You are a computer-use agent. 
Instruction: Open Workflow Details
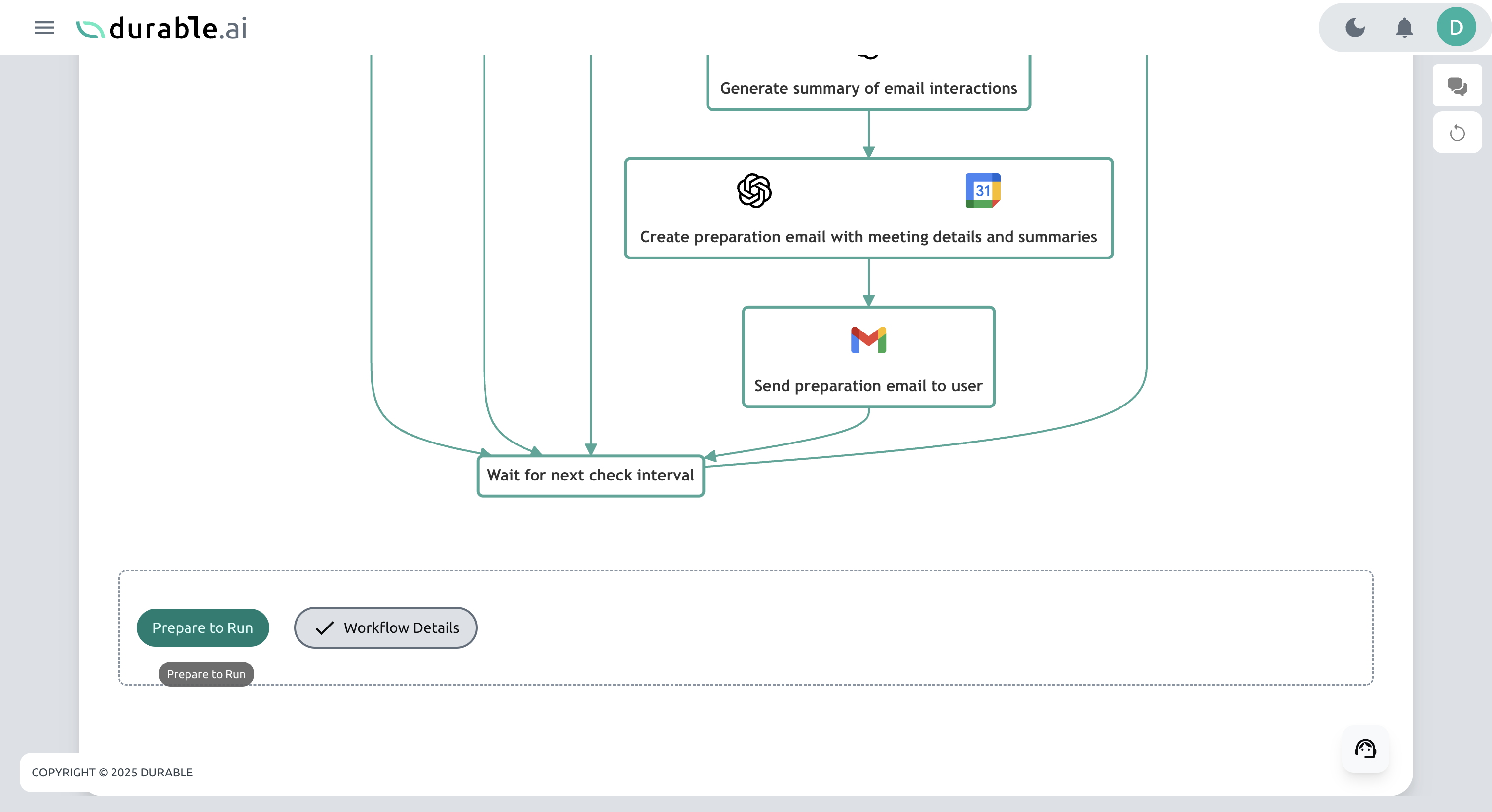[x=385, y=627]
